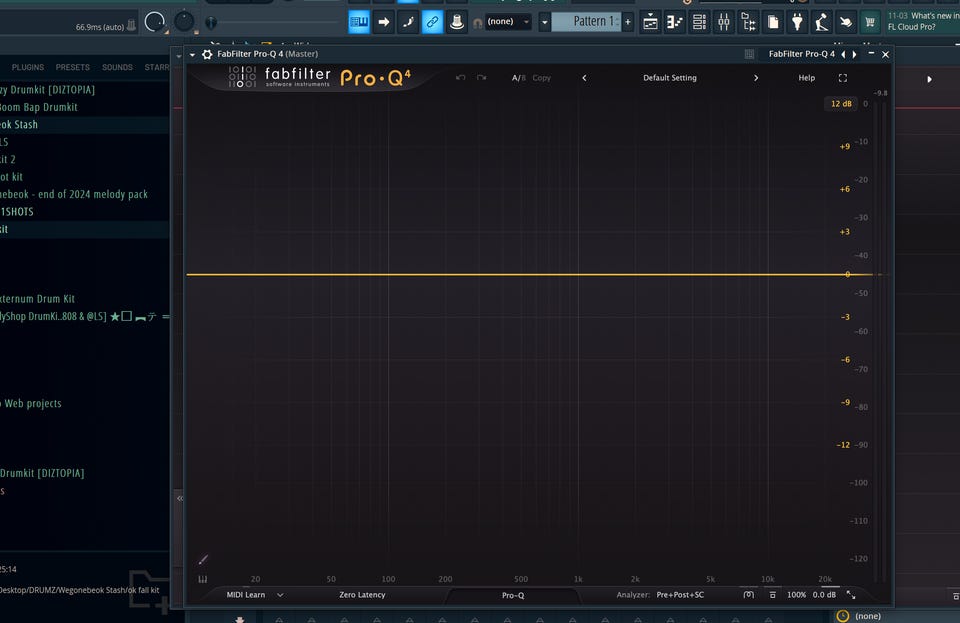Switch to previous preset in plugin title bar
This screenshot has height=623, width=960.
(843, 54)
